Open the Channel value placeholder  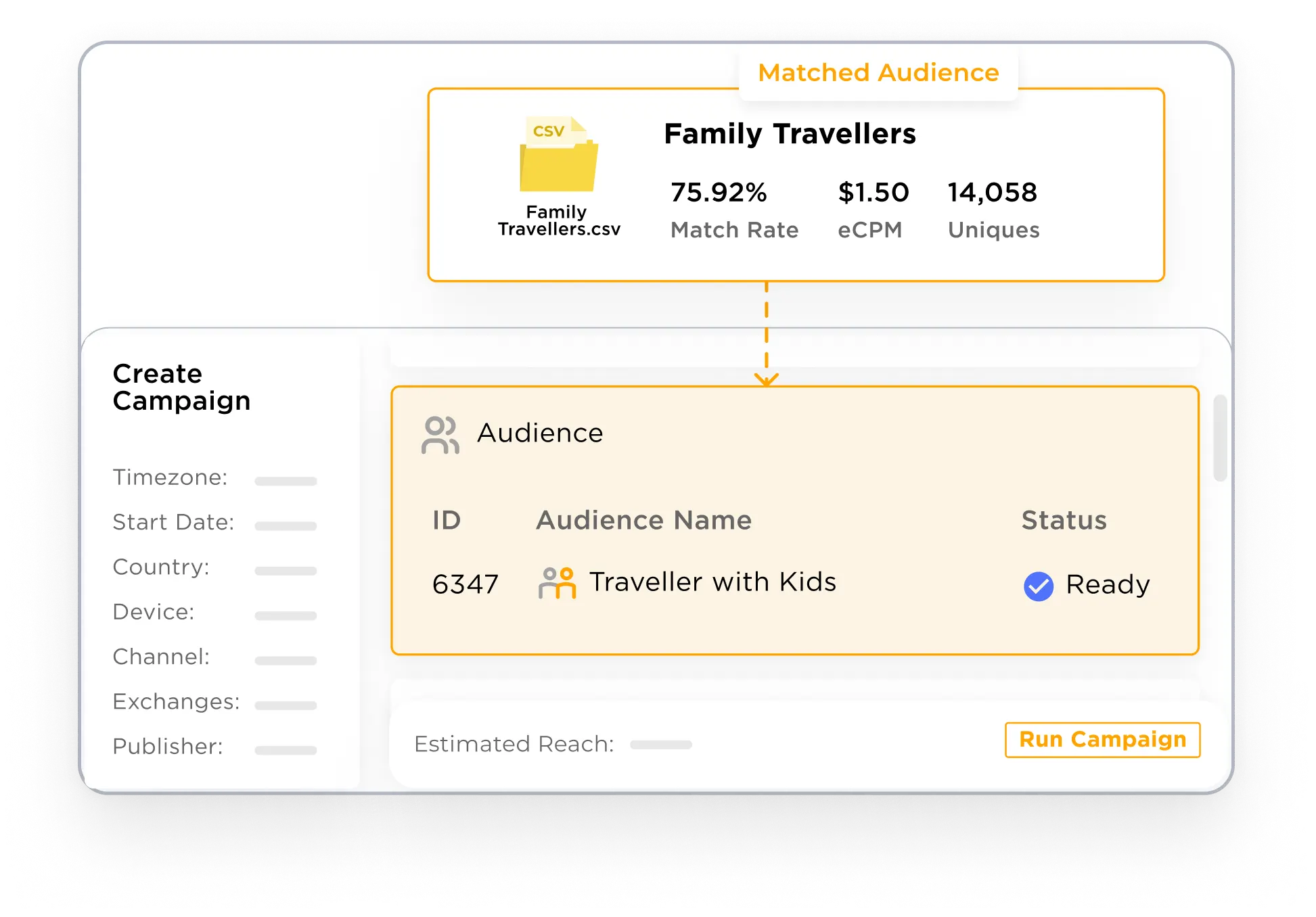click(x=286, y=660)
